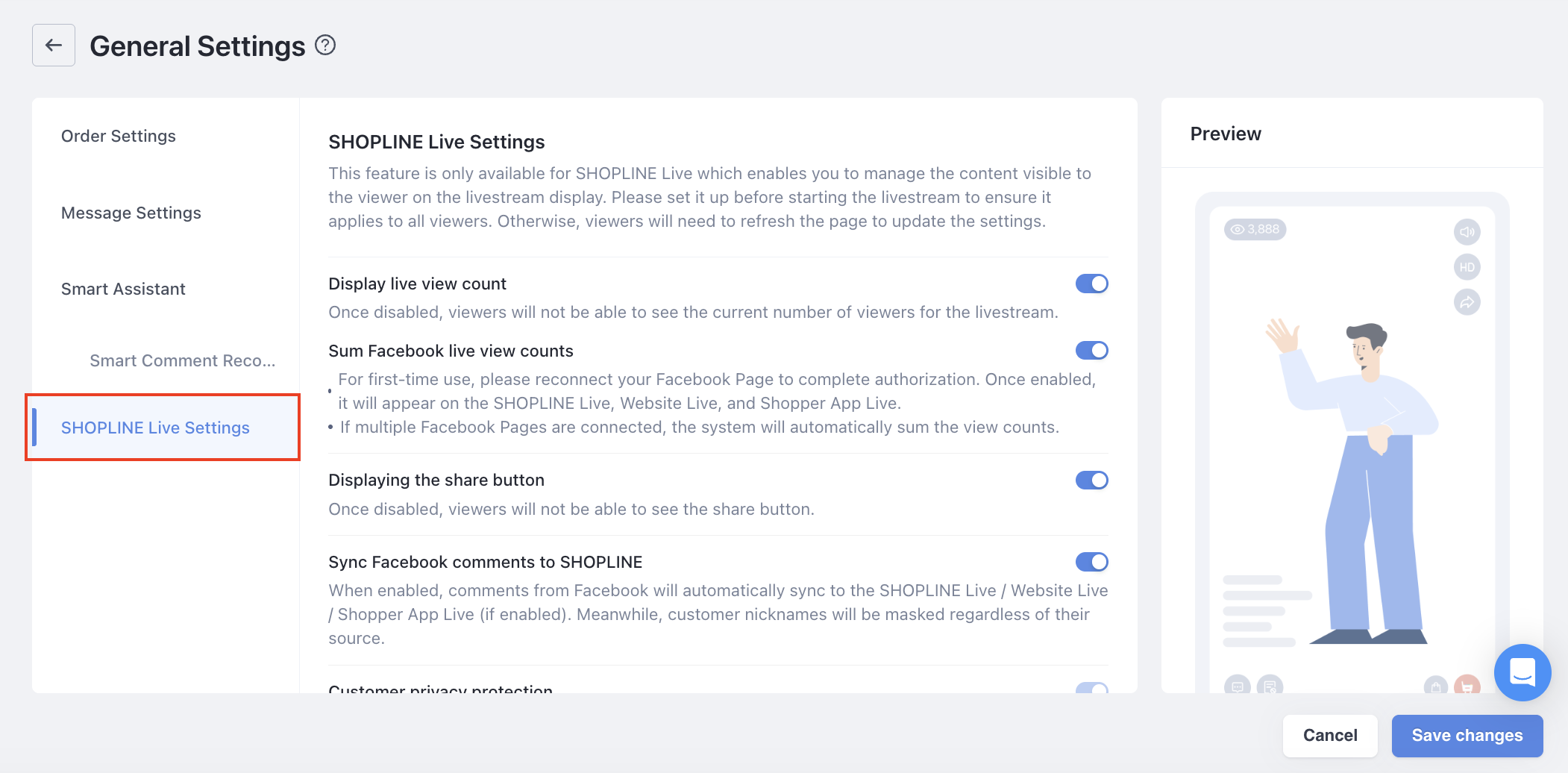Screen dimensions: 1568x773
Task: Click the red cart icon in preview
Action: [x=1467, y=685]
